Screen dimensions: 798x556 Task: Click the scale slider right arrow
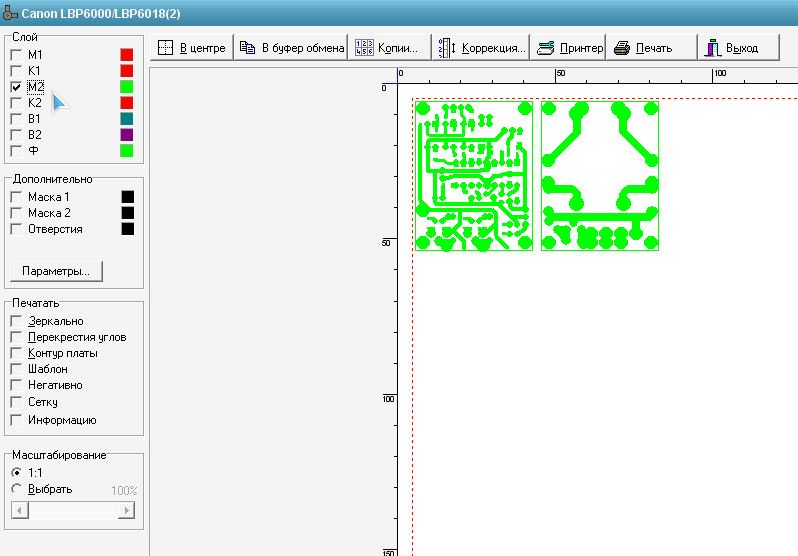click(x=126, y=511)
